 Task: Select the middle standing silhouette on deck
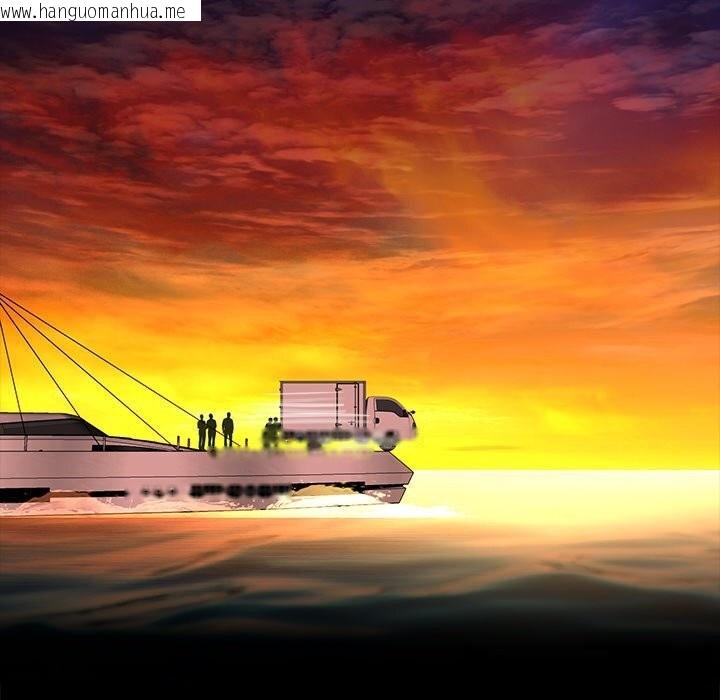click(x=211, y=431)
